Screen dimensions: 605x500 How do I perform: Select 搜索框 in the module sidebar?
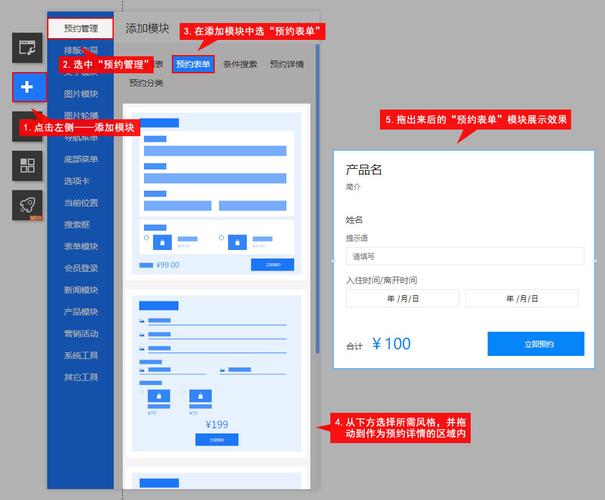coord(76,225)
